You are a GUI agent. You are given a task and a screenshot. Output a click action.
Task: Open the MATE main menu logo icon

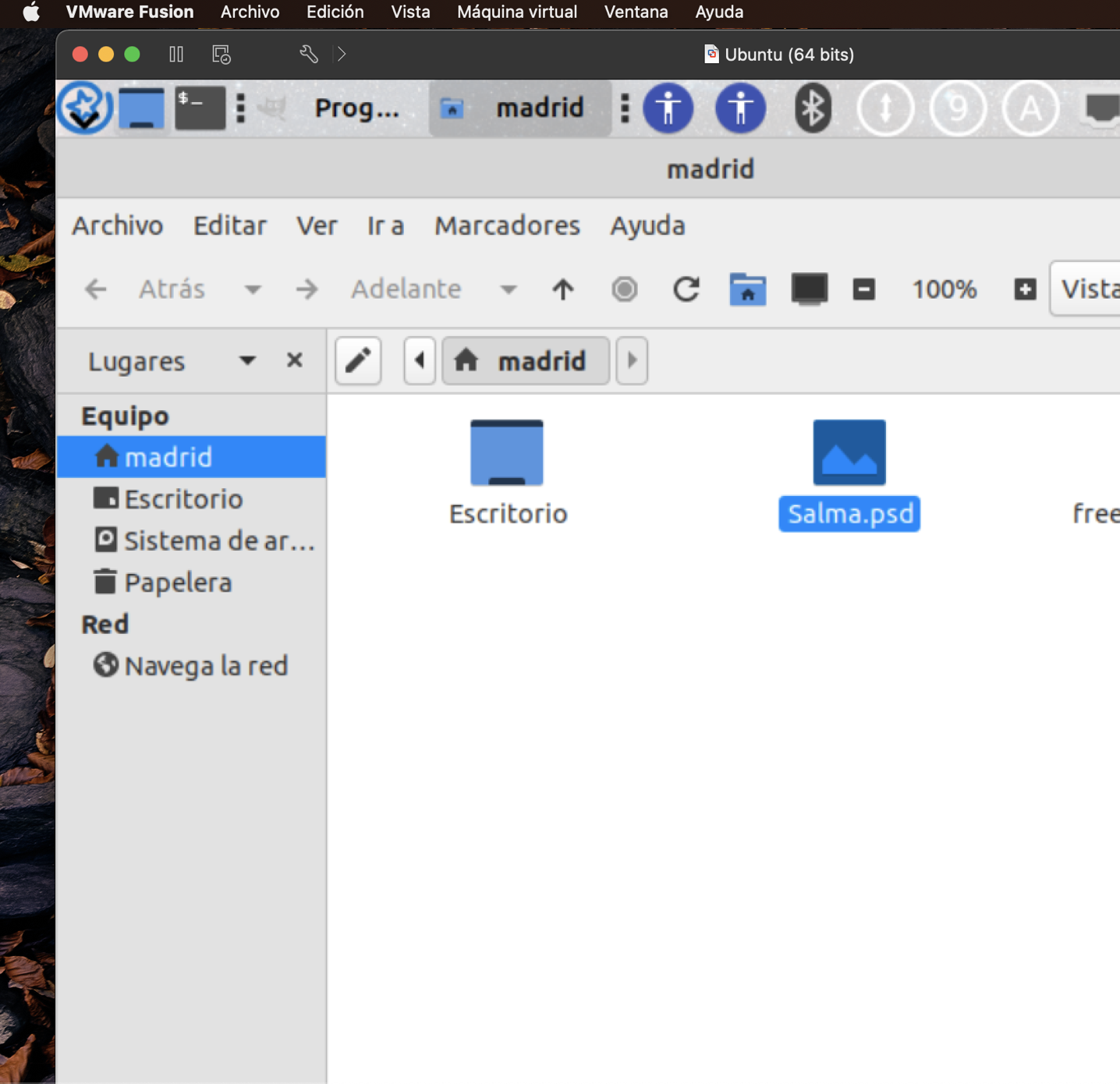coord(84,108)
